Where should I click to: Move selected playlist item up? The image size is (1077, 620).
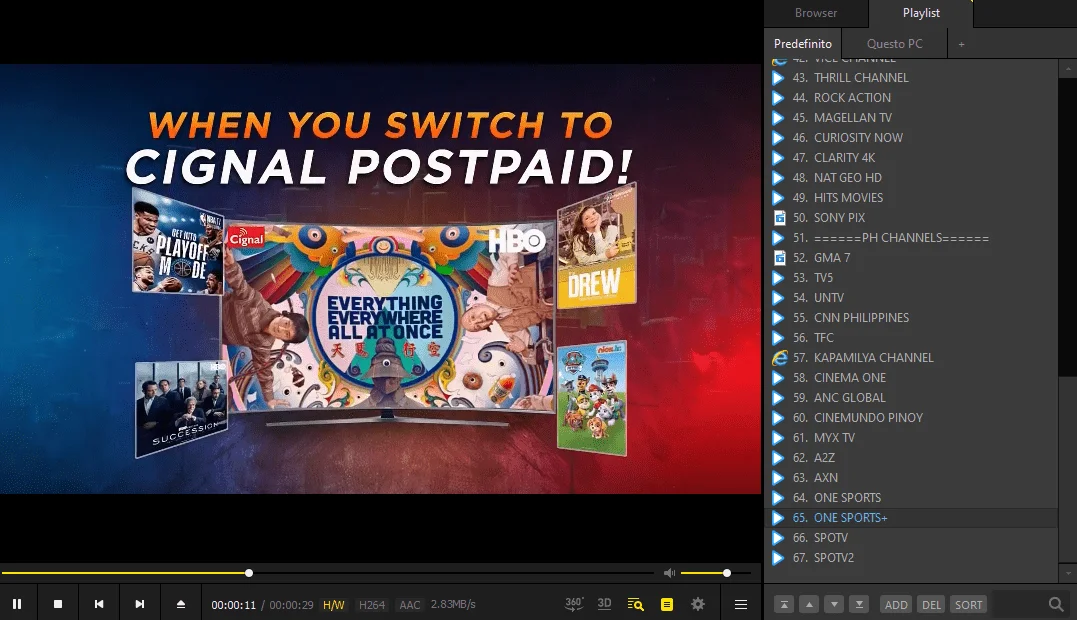click(x=809, y=604)
